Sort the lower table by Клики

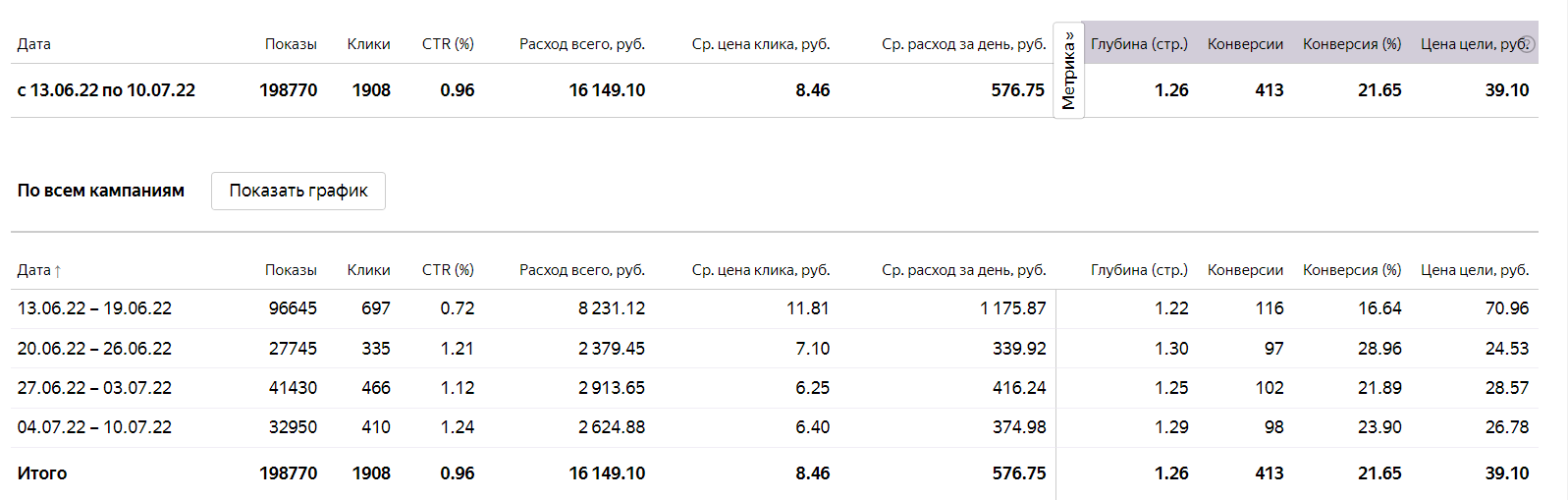(x=368, y=270)
